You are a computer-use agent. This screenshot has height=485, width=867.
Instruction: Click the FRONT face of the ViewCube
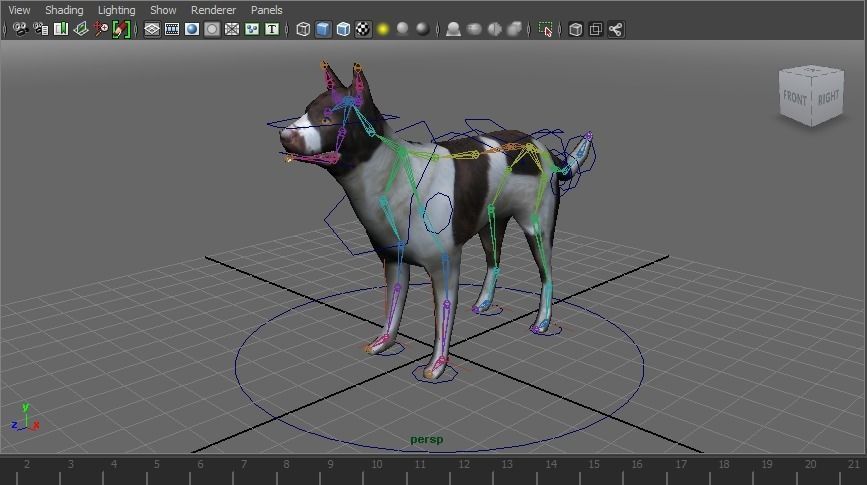(795, 98)
